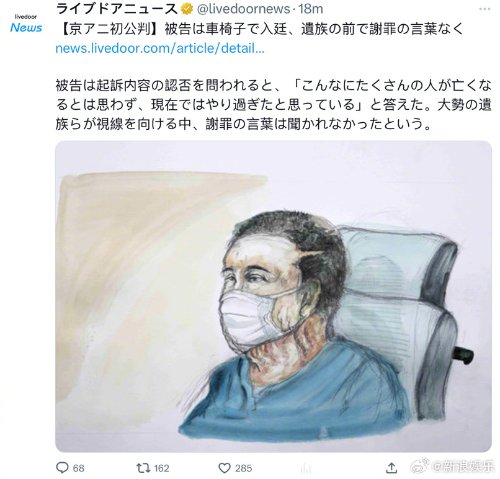Click the 68 replies count

[x=78, y=468]
